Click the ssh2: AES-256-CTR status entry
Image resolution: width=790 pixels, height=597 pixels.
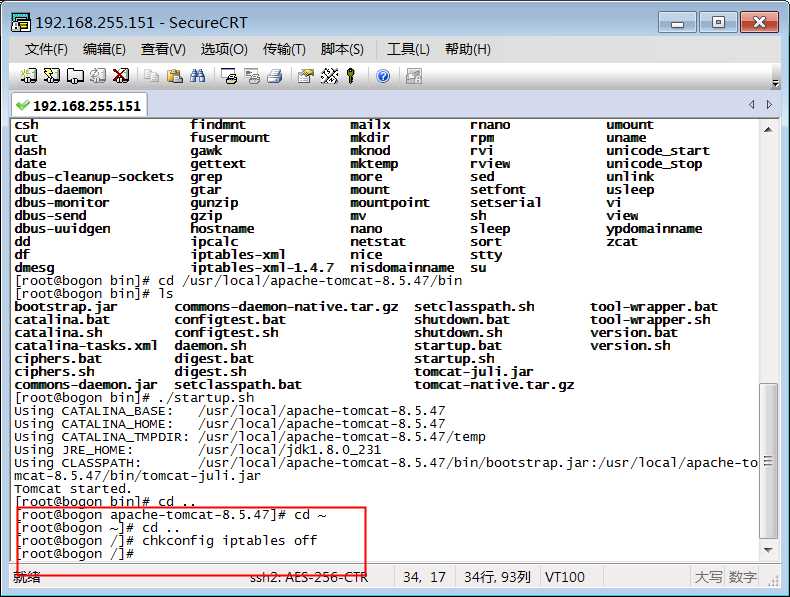[x=309, y=577]
